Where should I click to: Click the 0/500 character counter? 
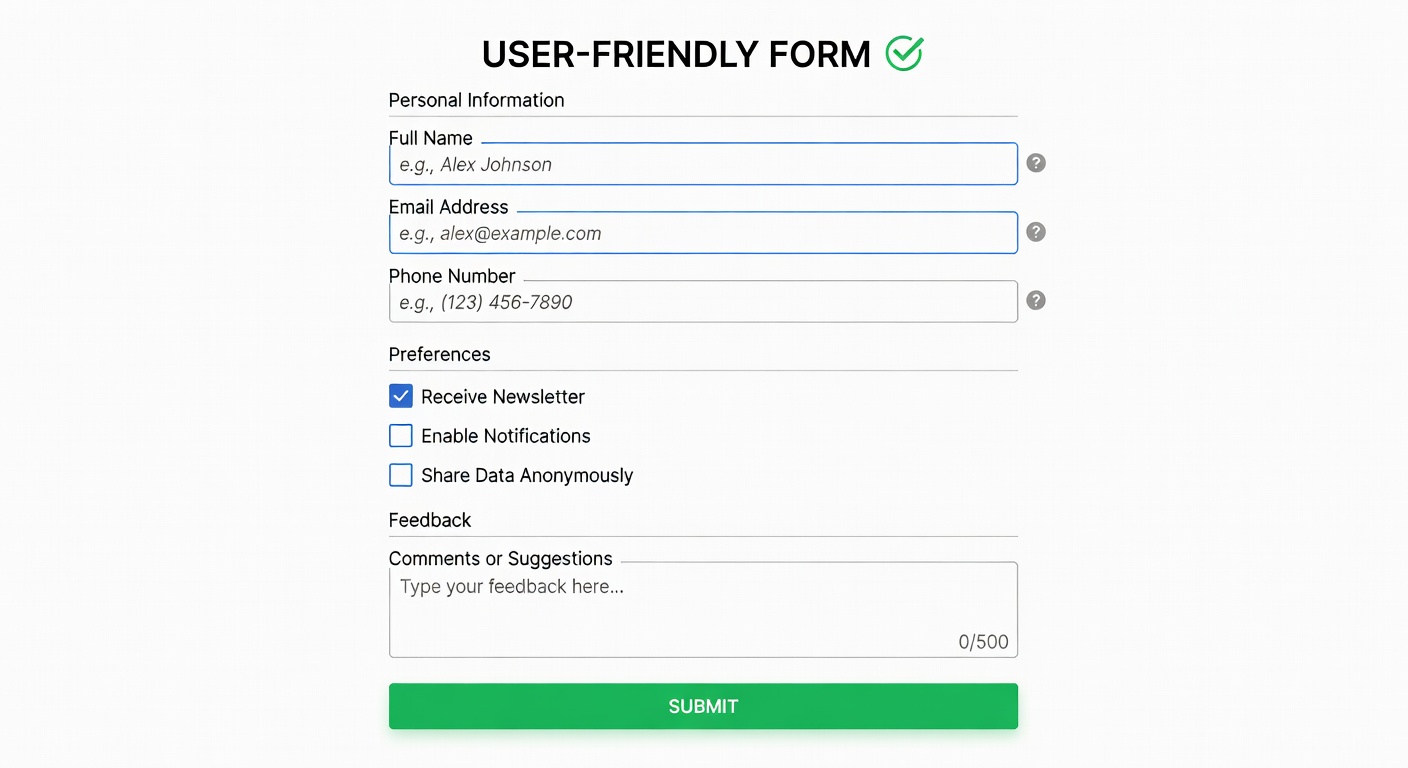coord(983,642)
